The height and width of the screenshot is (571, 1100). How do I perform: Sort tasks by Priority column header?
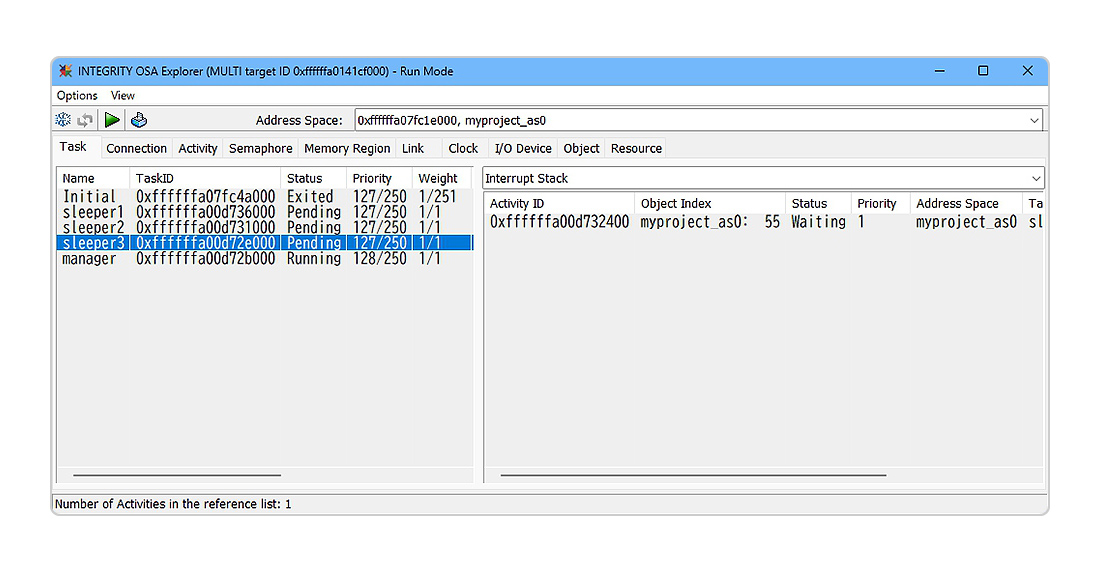pyautogui.click(x=379, y=179)
